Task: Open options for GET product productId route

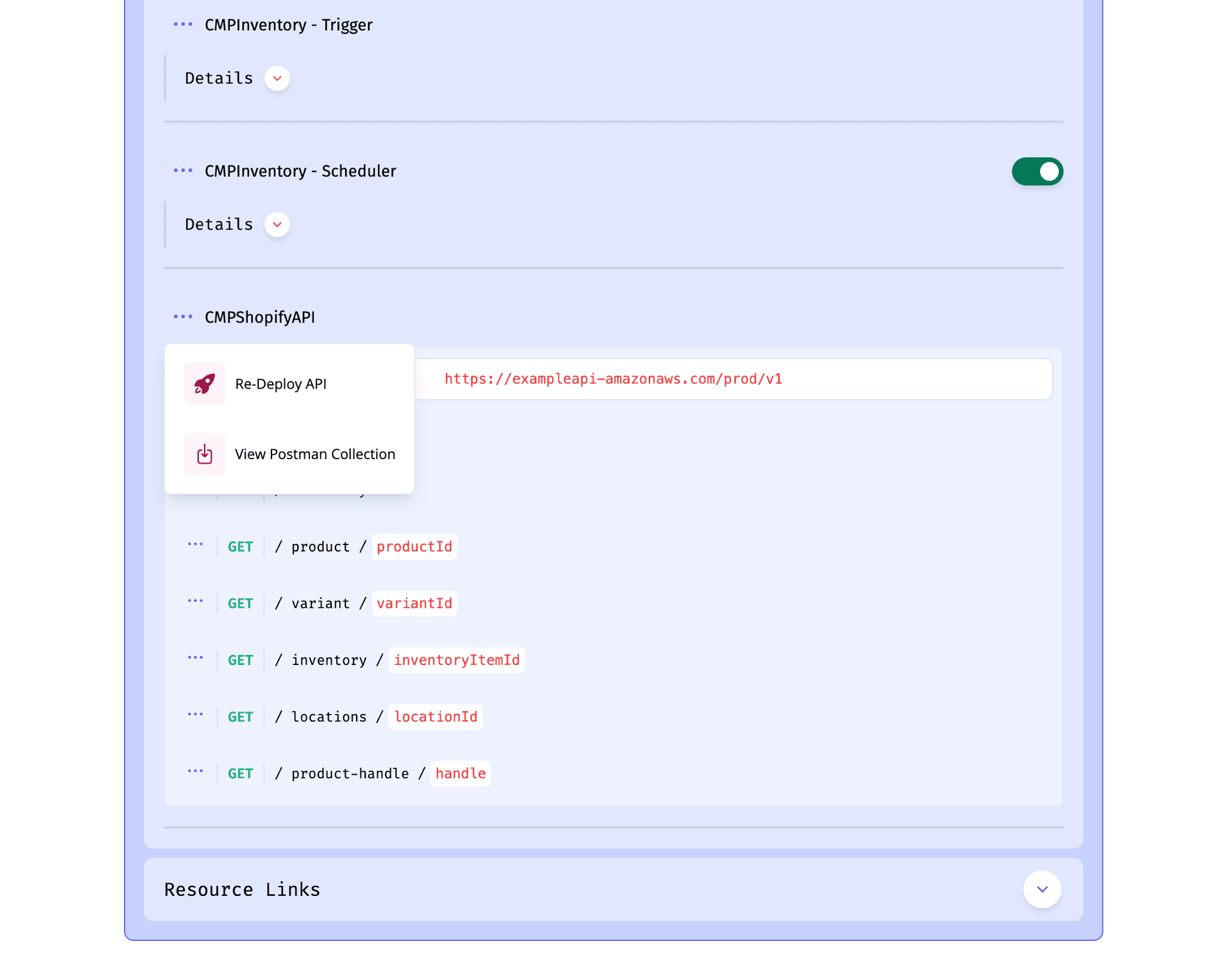Action: coord(196,545)
